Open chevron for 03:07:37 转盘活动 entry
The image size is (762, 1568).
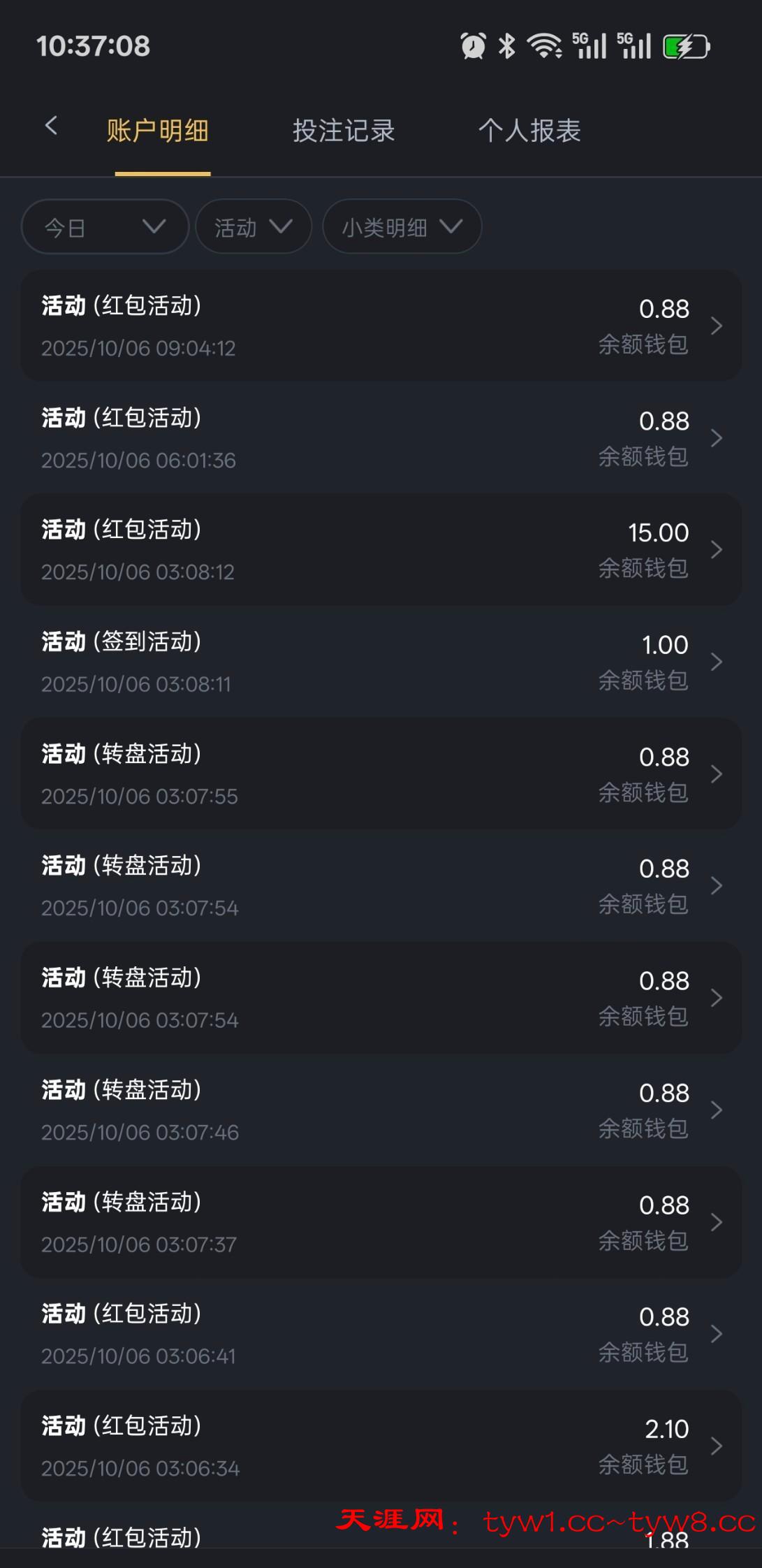coord(716,1222)
